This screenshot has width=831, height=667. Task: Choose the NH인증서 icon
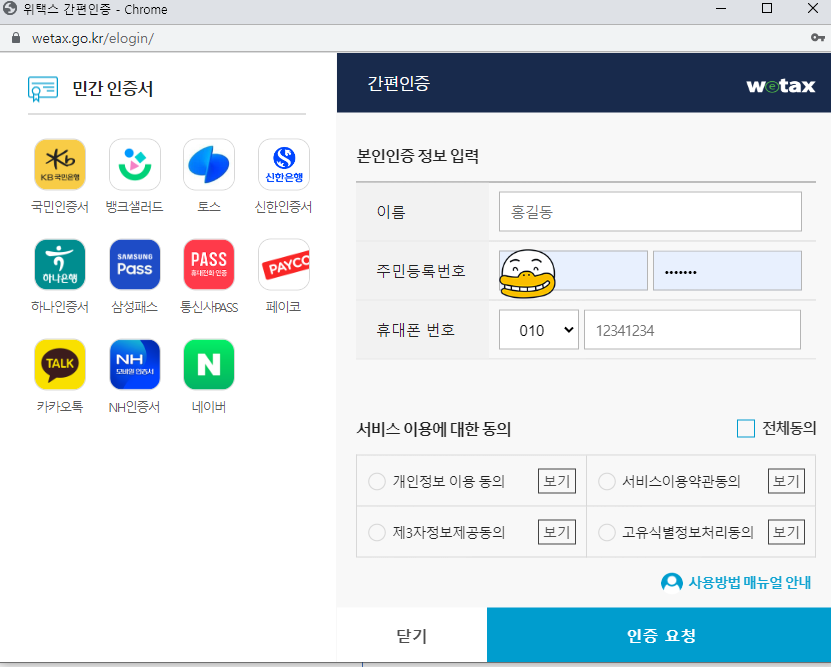click(135, 364)
